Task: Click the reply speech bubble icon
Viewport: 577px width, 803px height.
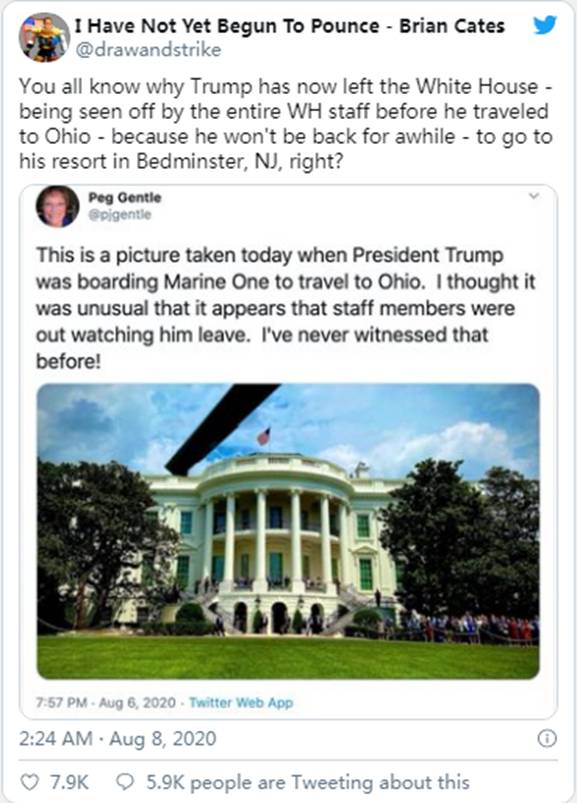Action: tap(125, 782)
